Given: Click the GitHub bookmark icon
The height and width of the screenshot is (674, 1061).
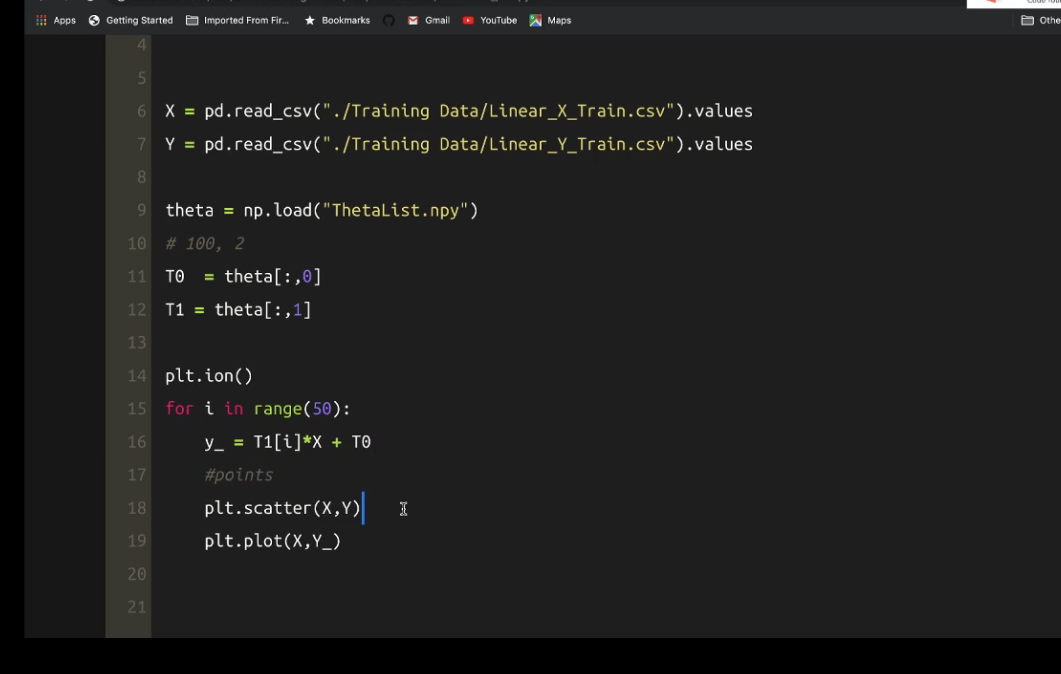Looking at the screenshot, I should pyautogui.click(x=389, y=20).
